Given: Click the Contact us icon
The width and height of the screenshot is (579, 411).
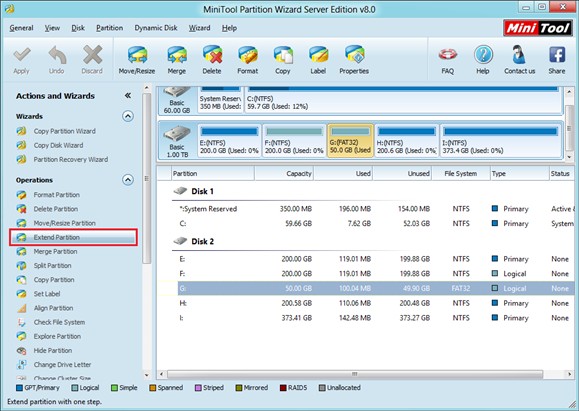Looking at the screenshot, I should point(519,55).
